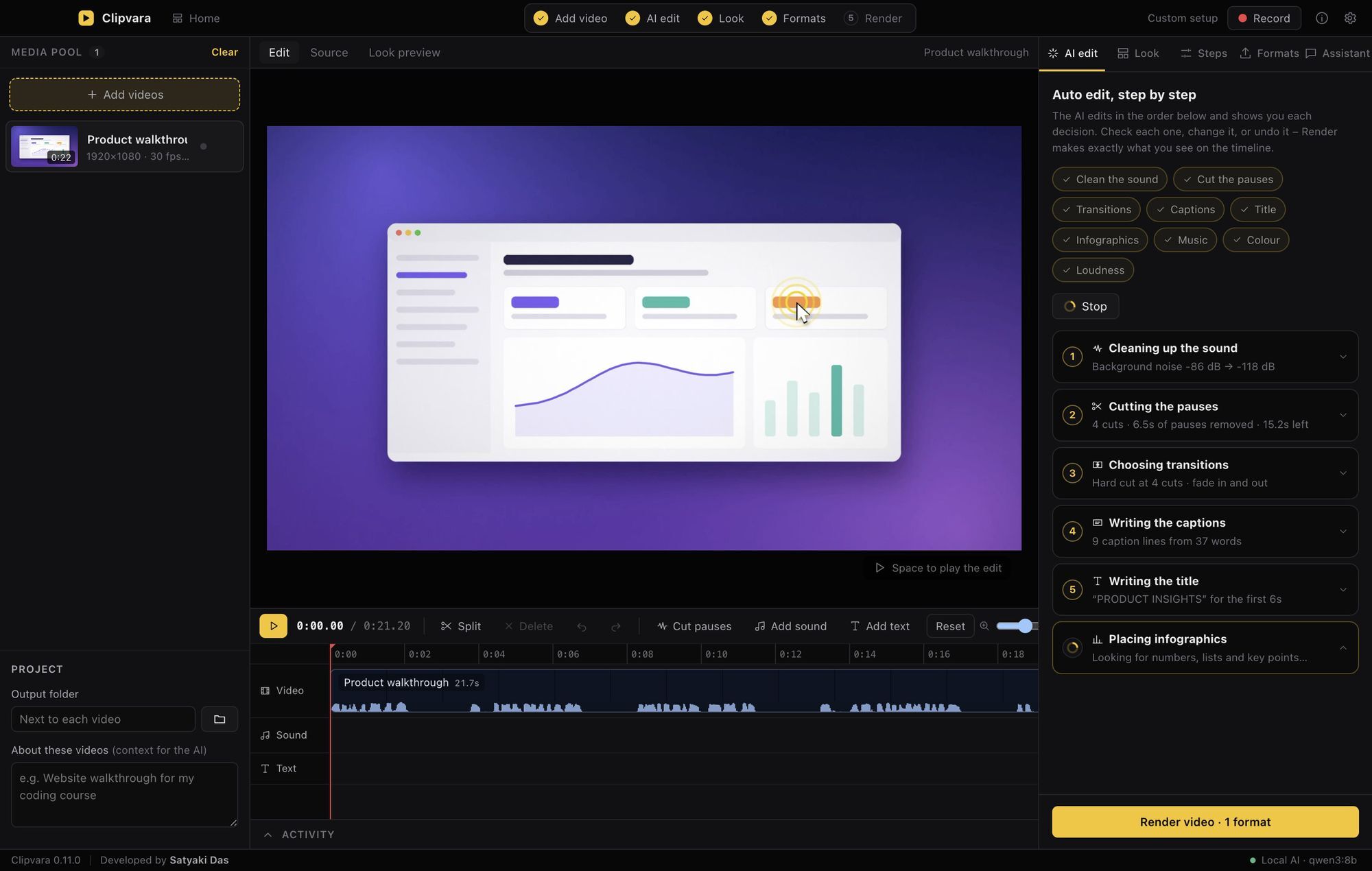This screenshot has width=1372, height=871.
Task: Switch to the Look preview tab
Action: pyautogui.click(x=404, y=53)
